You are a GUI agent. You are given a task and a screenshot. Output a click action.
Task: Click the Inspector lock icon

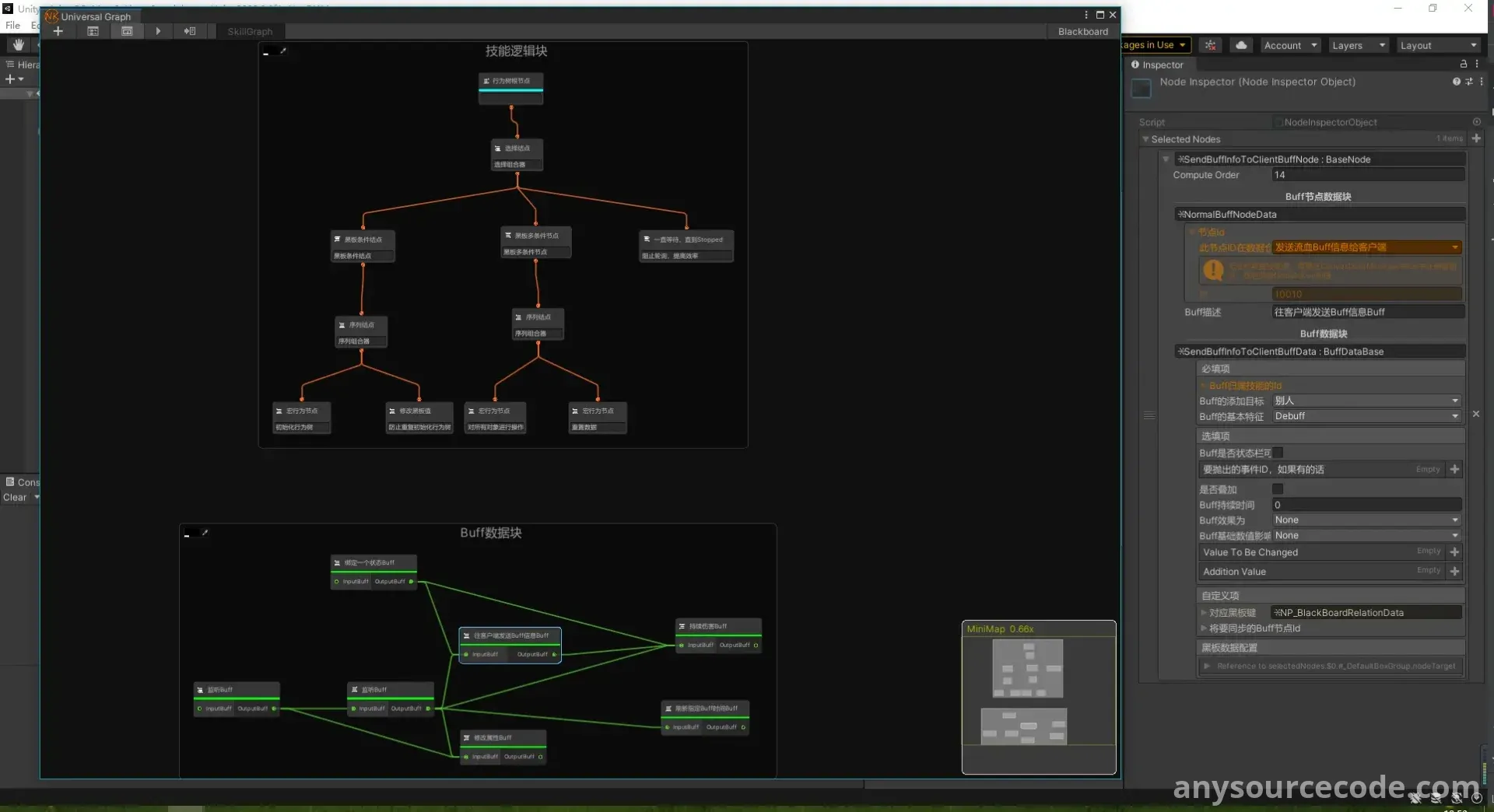(x=1463, y=65)
